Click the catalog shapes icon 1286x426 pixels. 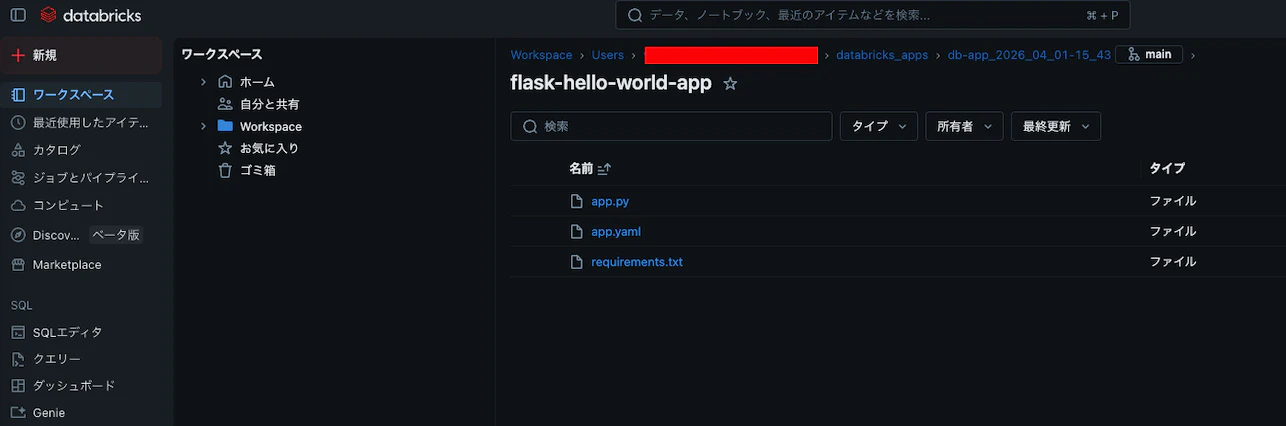tap(18, 149)
